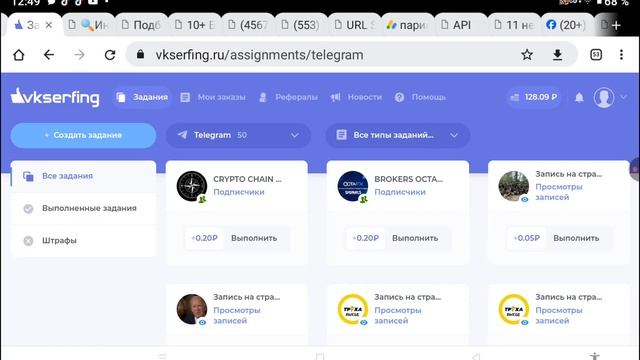Go back with the browser back arrow
The height and width of the screenshot is (360, 640).
pyautogui.click(x=49, y=55)
